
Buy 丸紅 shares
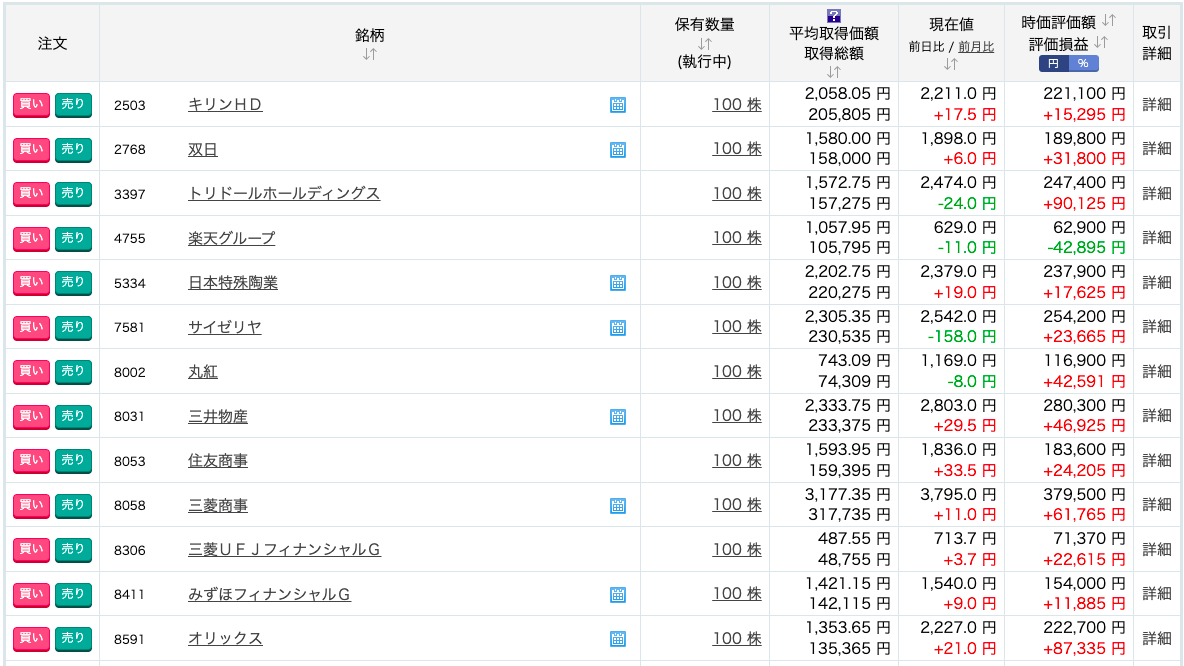coord(31,372)
